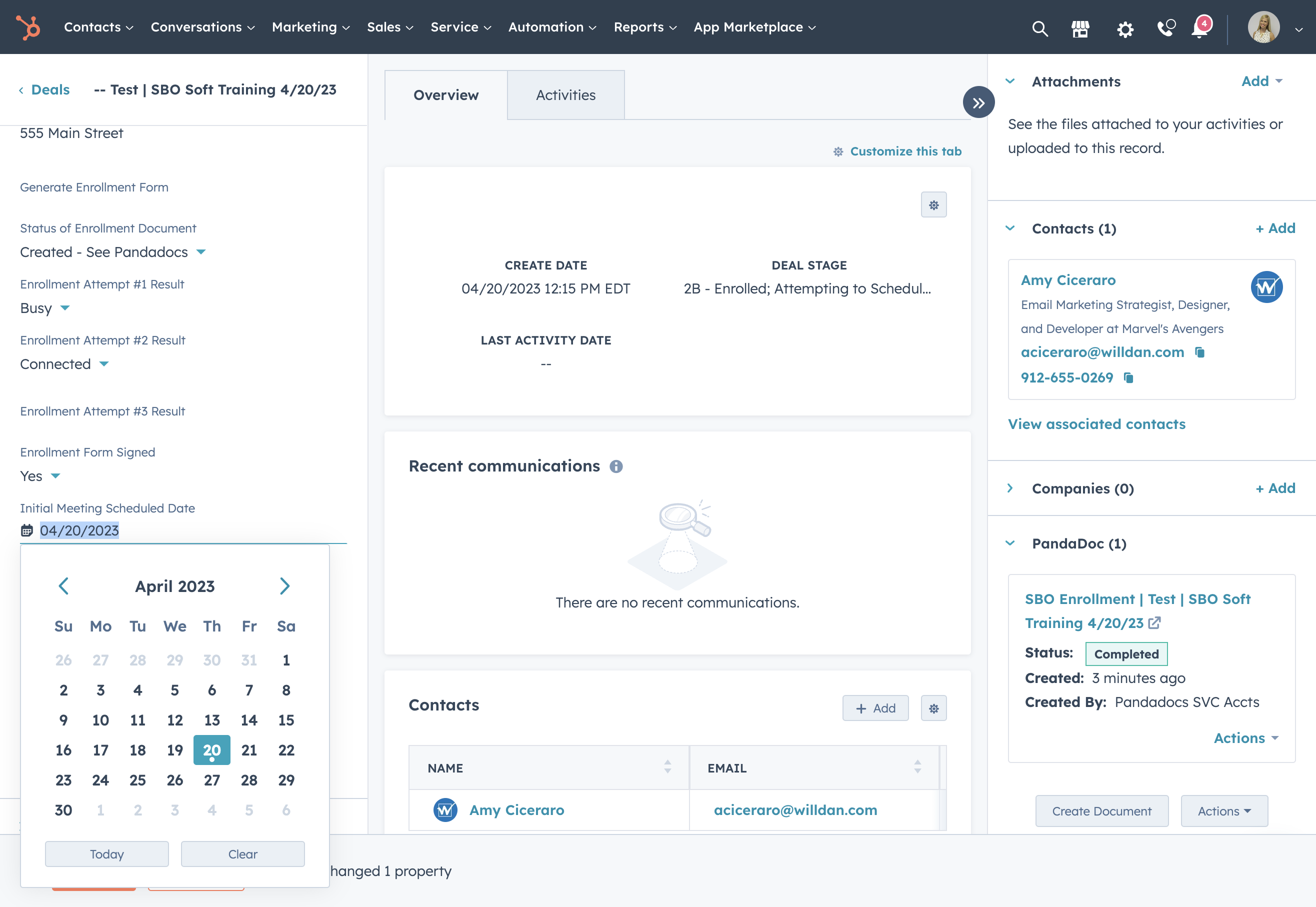Collapse the PandaDoc (1) section
The width and height of the screenshot is (1316, 907).
[1009, 543]
